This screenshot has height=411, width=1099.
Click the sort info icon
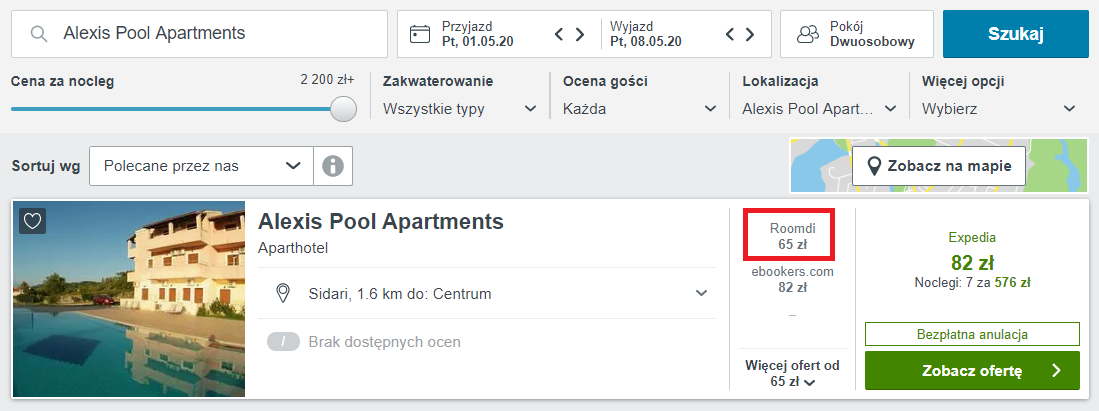[x=333, y=166]
